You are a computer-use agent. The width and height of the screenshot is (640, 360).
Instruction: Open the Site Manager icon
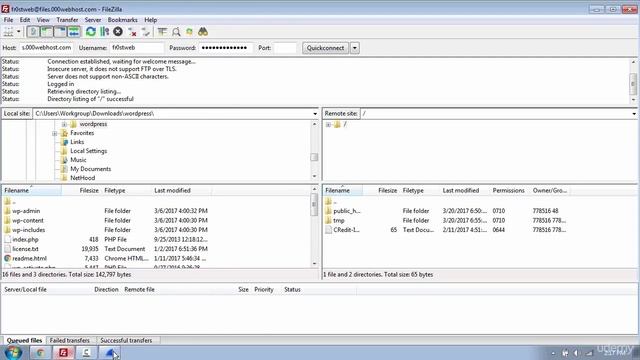coord(8,32)
